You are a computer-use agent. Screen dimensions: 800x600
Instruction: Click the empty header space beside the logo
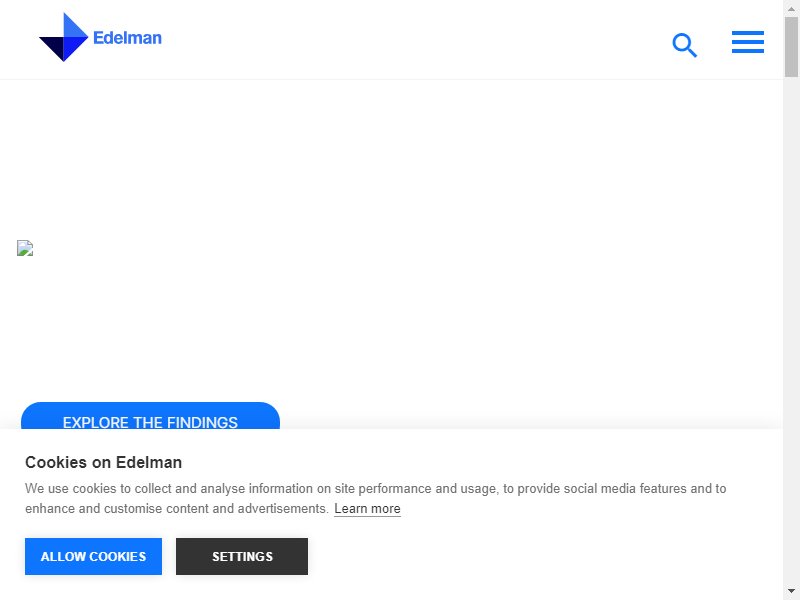pos(408,39)
